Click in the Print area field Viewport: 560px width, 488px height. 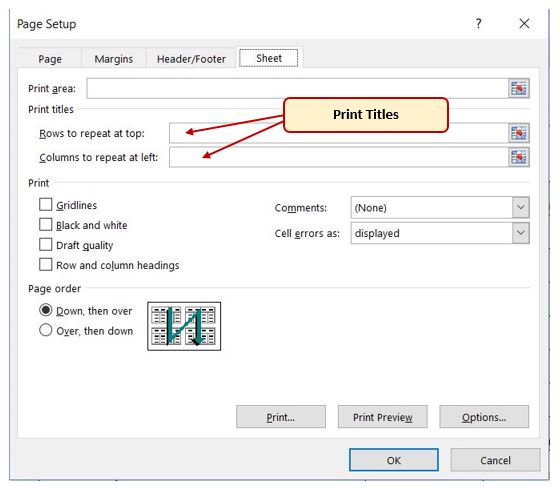point(298,88)
